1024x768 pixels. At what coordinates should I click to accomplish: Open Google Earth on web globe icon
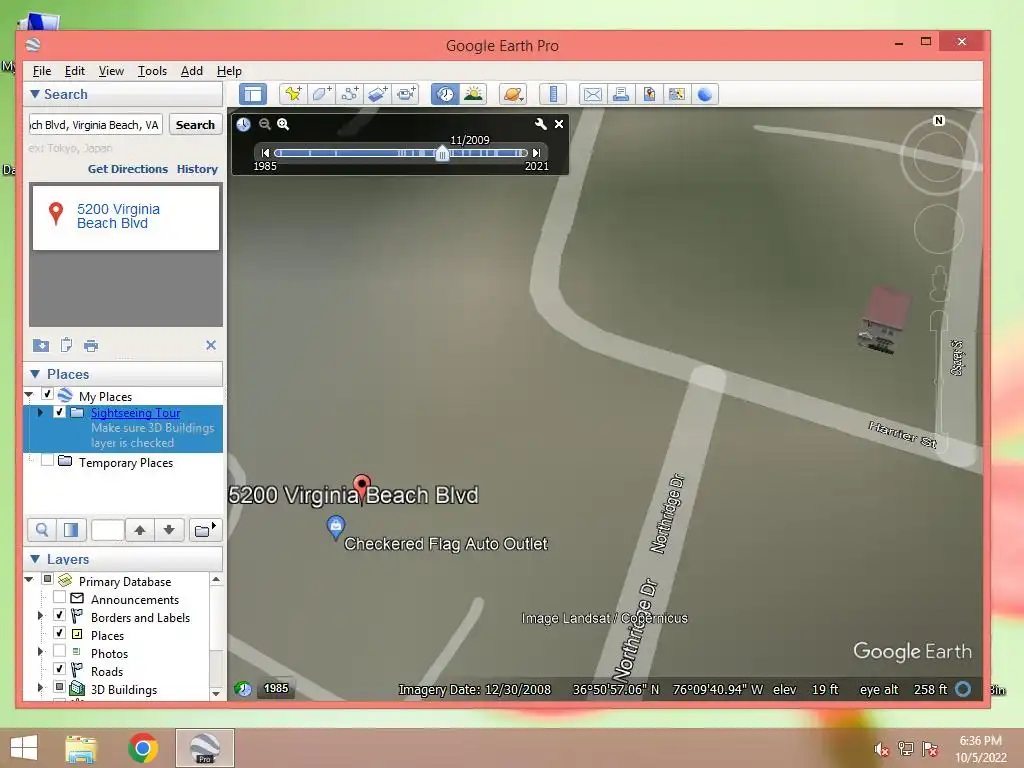(705, 94)
